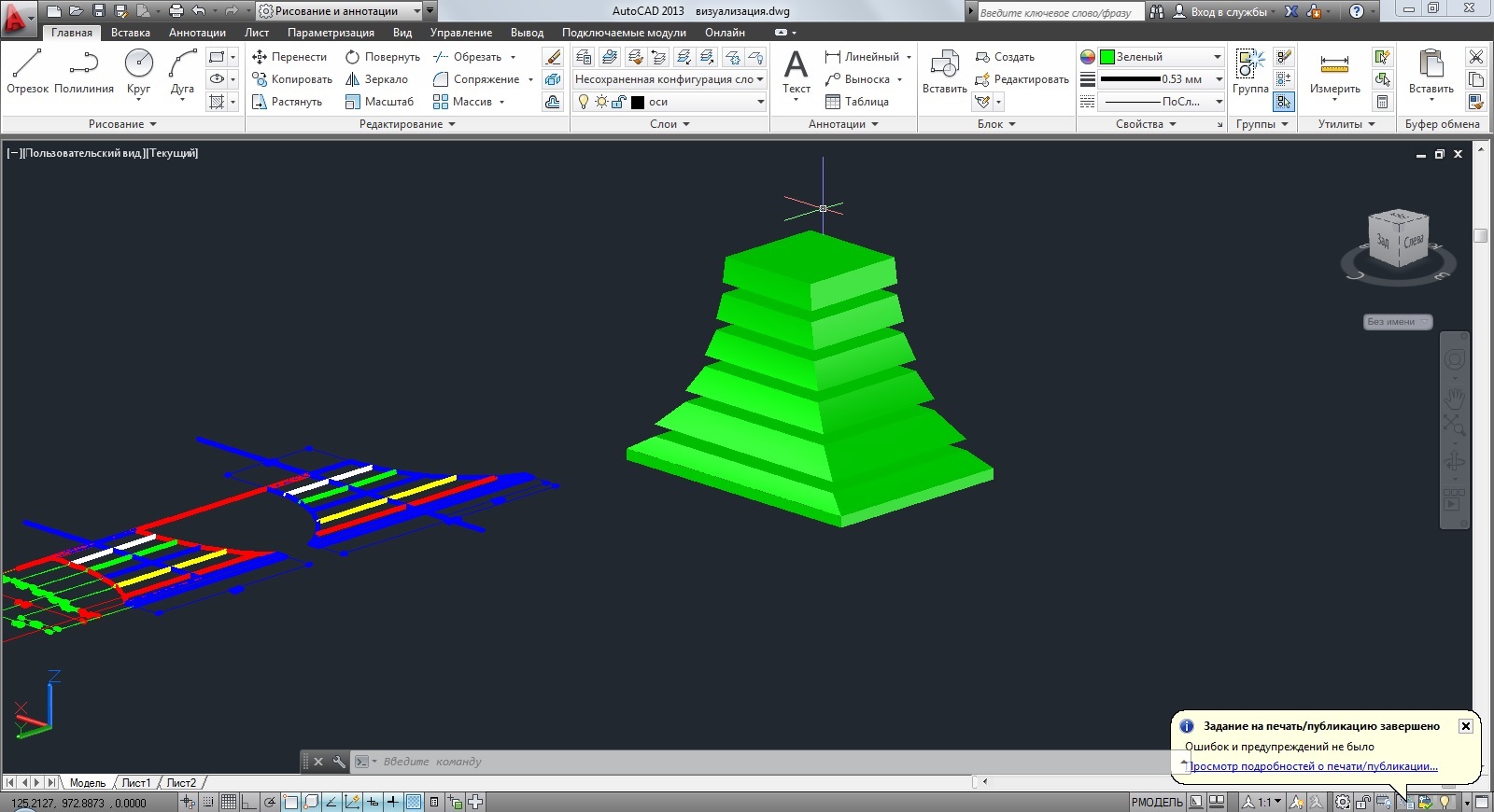Open the Зеленый color dropdown
This screenshot has width=1494, height=812.
[x=1161, y=57]
